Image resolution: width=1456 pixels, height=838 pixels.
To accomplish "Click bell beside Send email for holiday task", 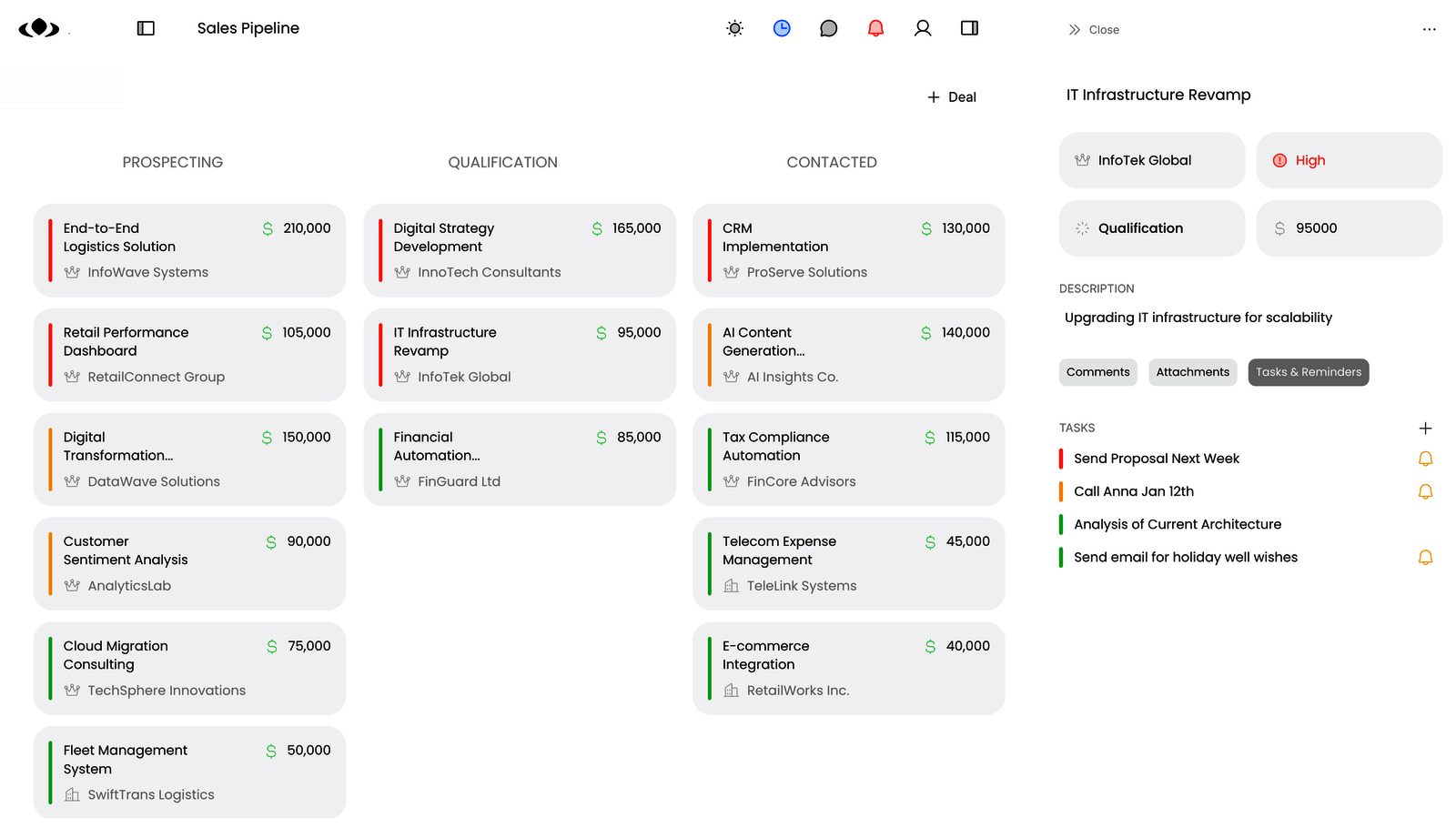I will pyautogui.click(x=1425, y=557).
